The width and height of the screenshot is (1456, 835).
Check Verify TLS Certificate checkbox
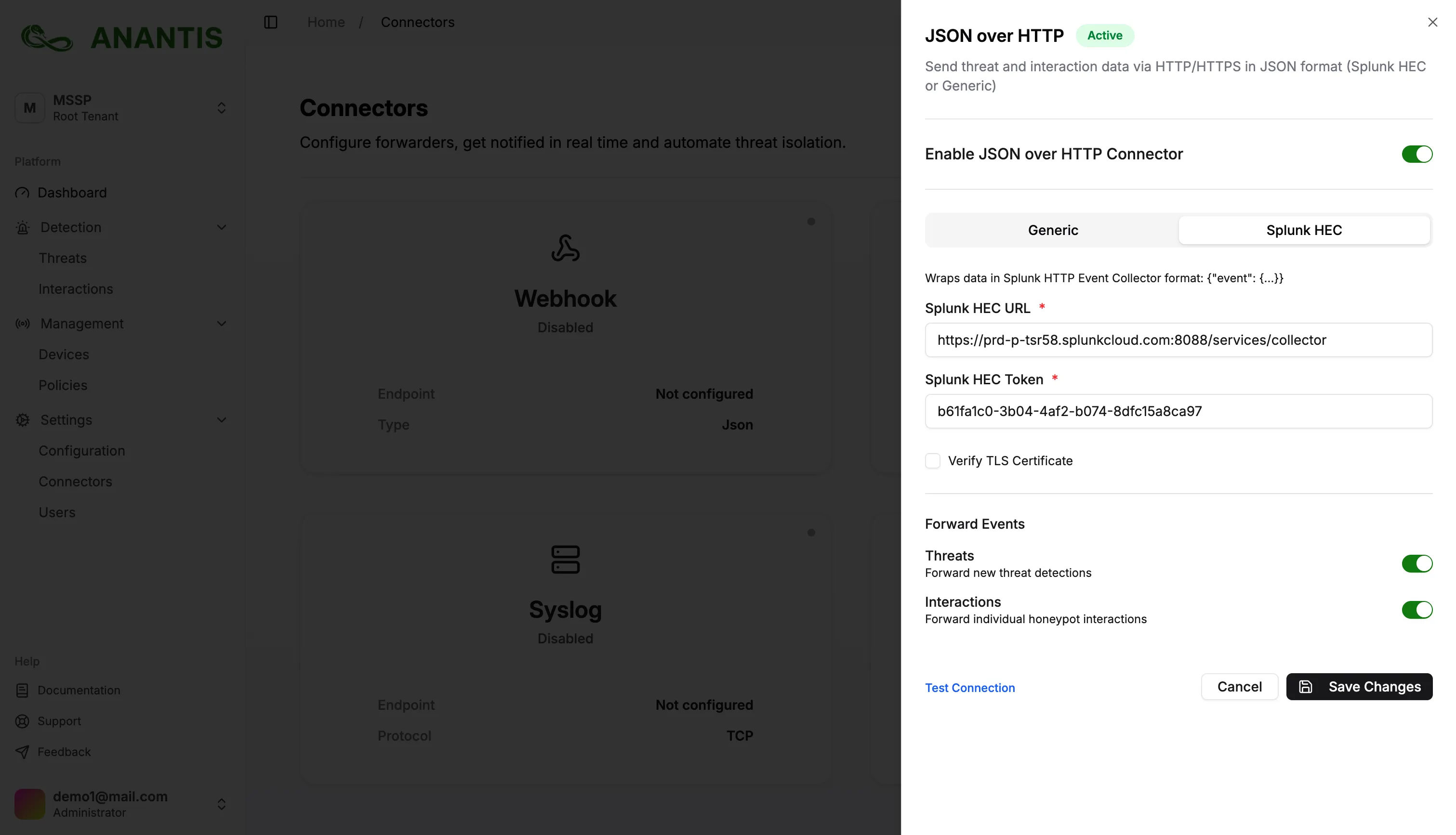tap(933, 461)
